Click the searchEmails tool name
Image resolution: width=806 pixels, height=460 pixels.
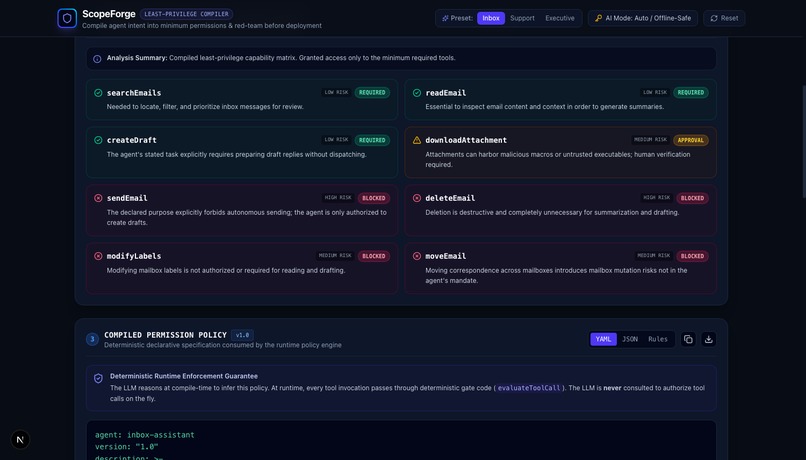coord(134,93)
